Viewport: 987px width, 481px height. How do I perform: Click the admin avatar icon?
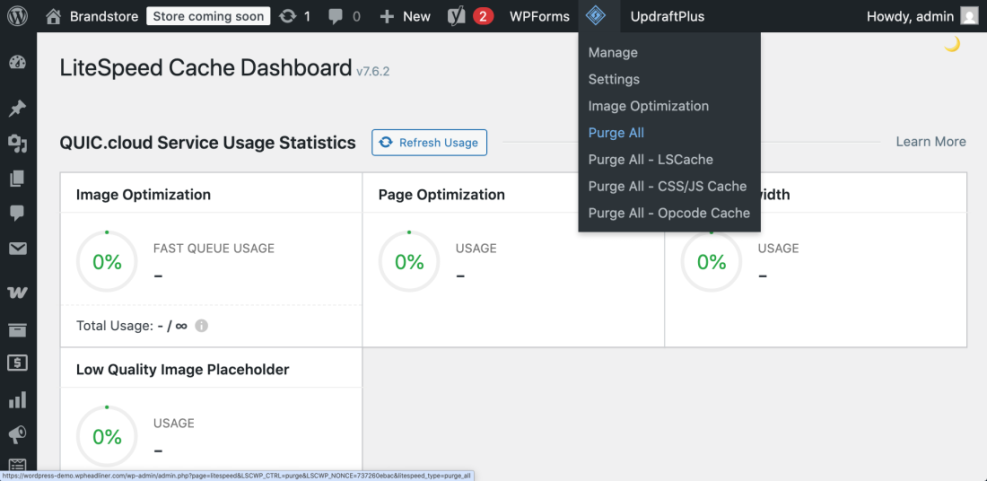(x=969, y=16)
